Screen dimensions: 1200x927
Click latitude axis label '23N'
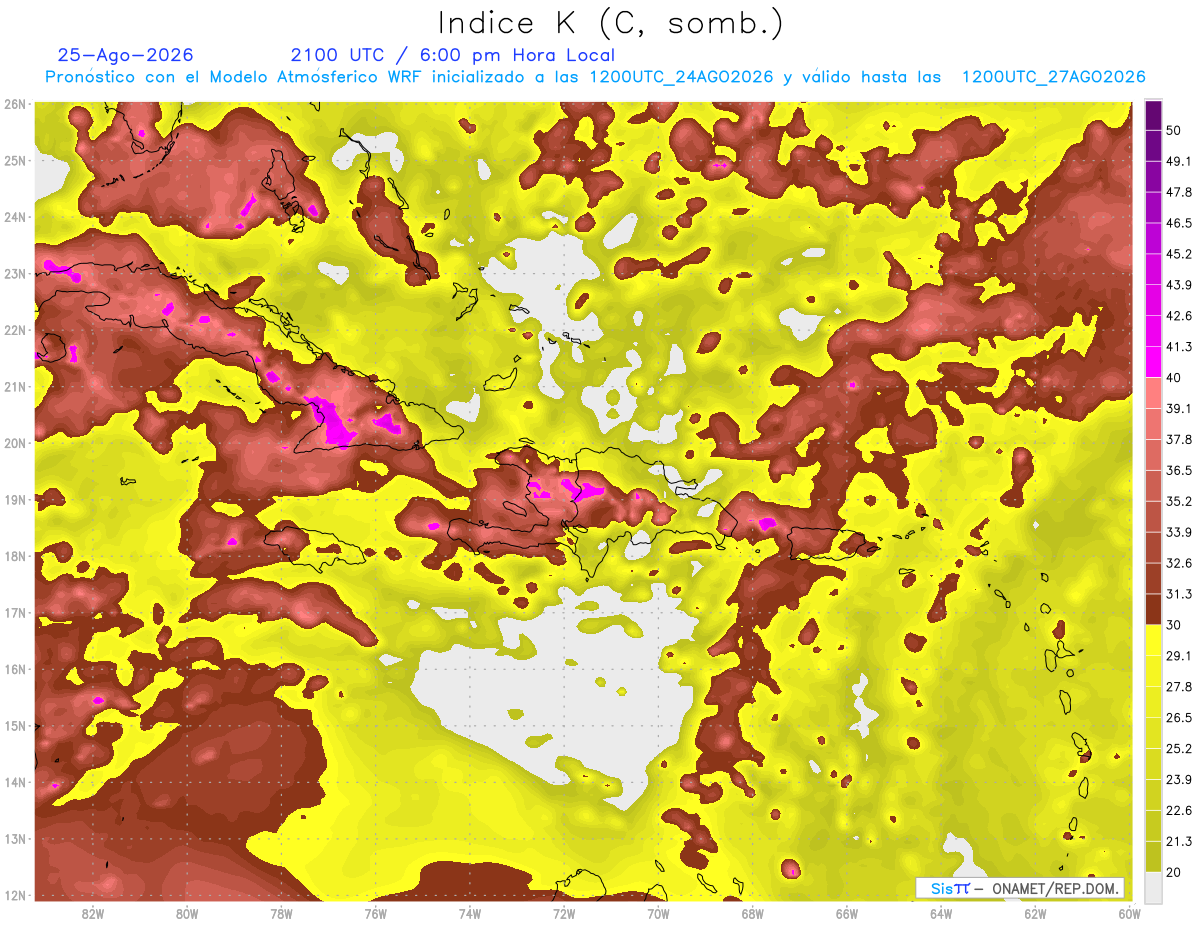tap(14, 274)
